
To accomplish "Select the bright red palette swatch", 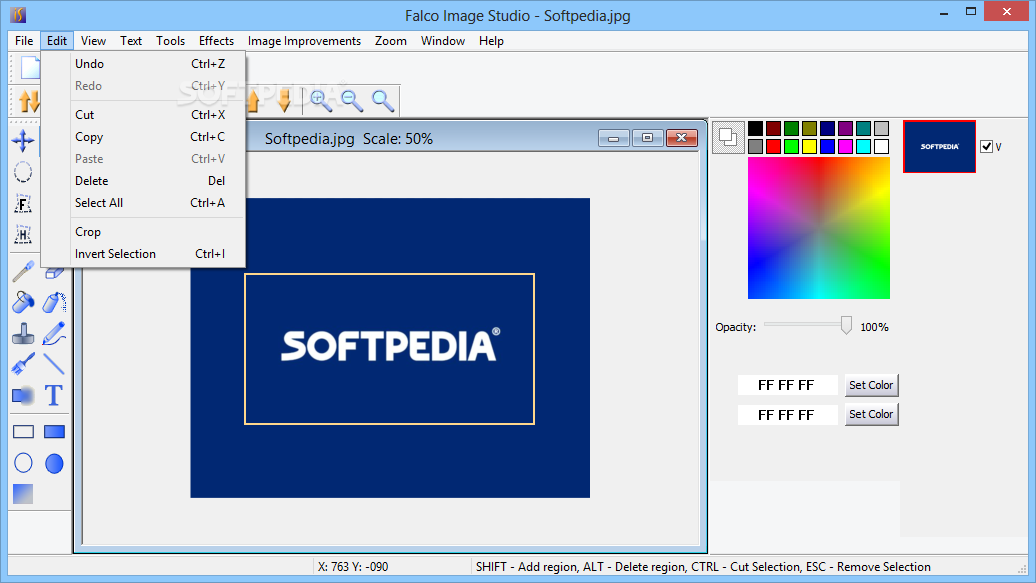I will [x=773, y=147].
